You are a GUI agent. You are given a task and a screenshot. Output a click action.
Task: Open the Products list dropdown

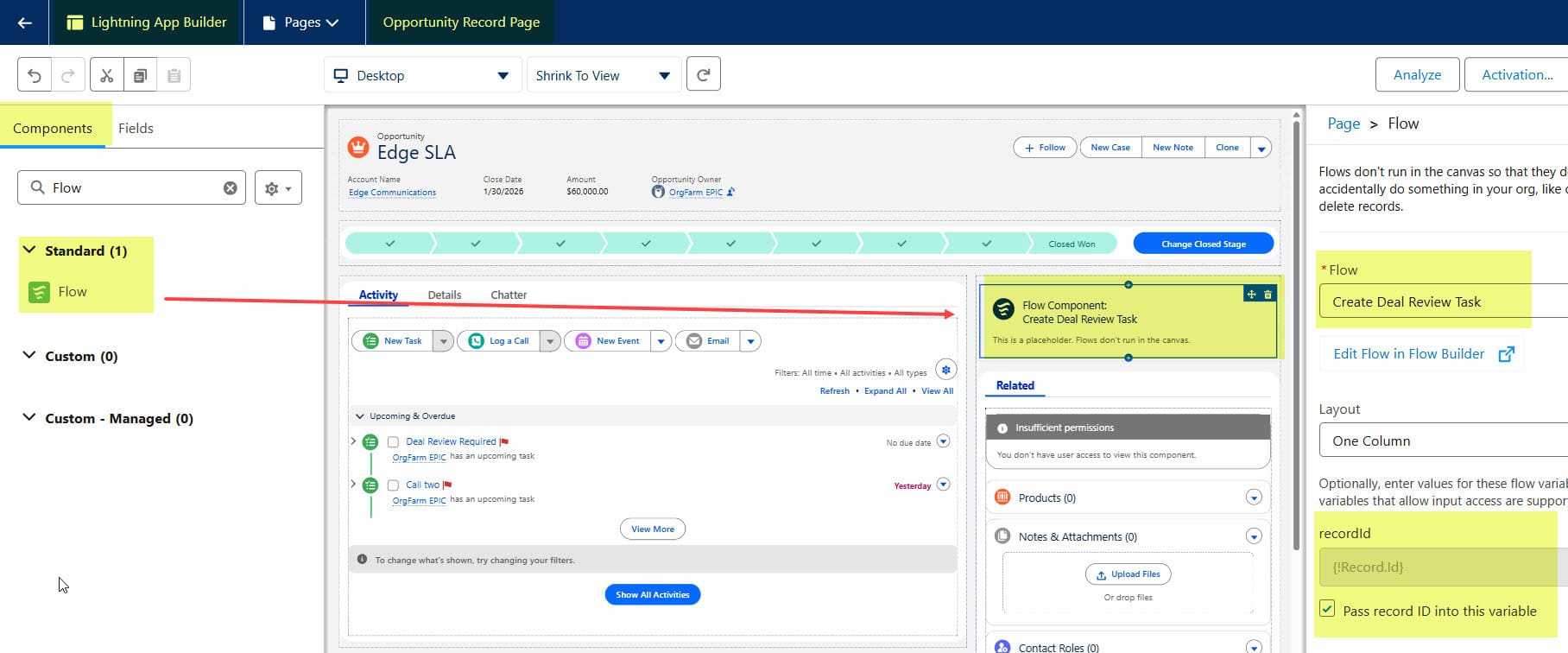(1254, 498)
